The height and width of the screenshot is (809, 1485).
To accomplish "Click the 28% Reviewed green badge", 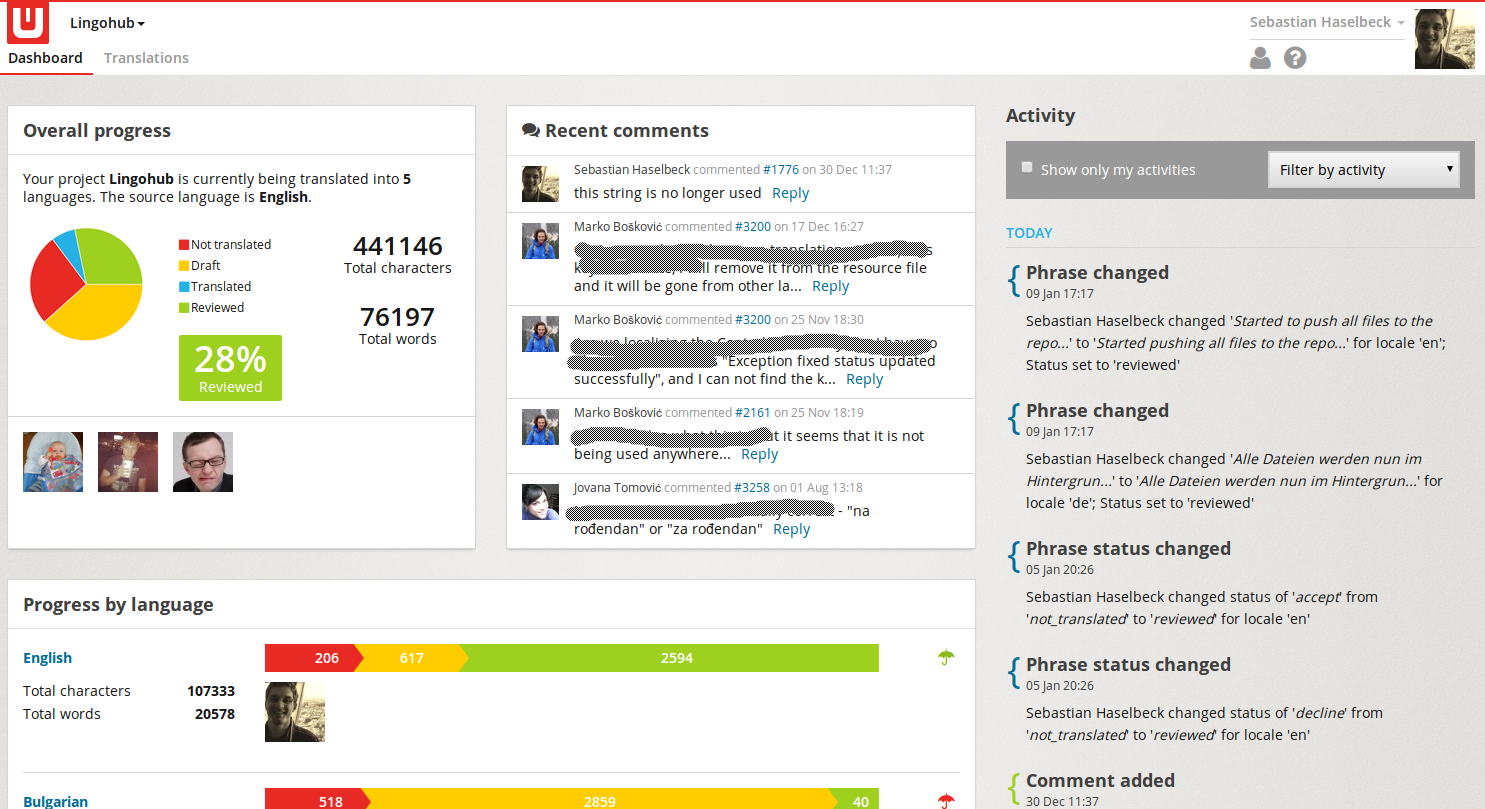I will 230,368.
